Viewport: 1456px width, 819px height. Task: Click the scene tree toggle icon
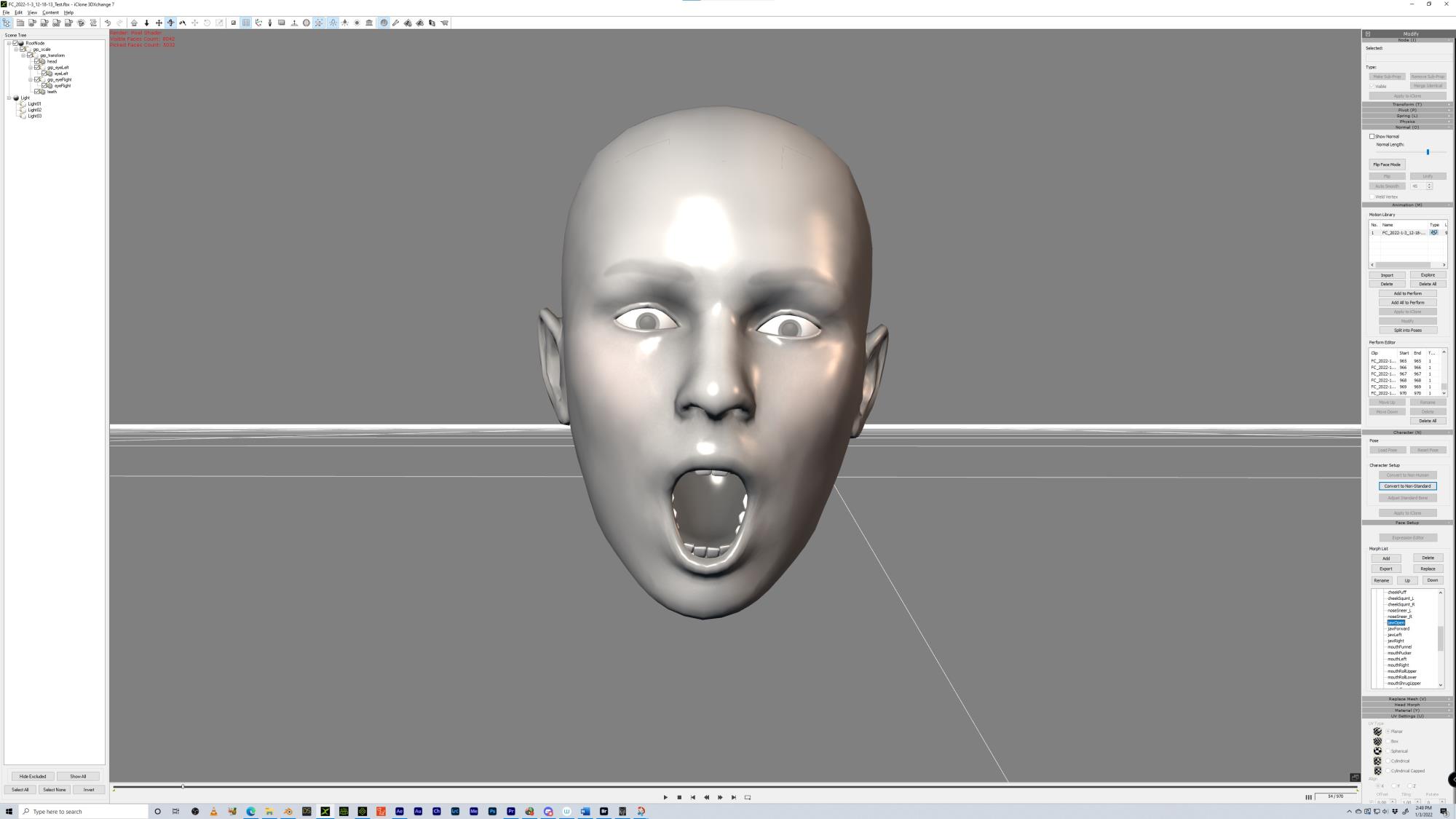click(x=7, y=23)
